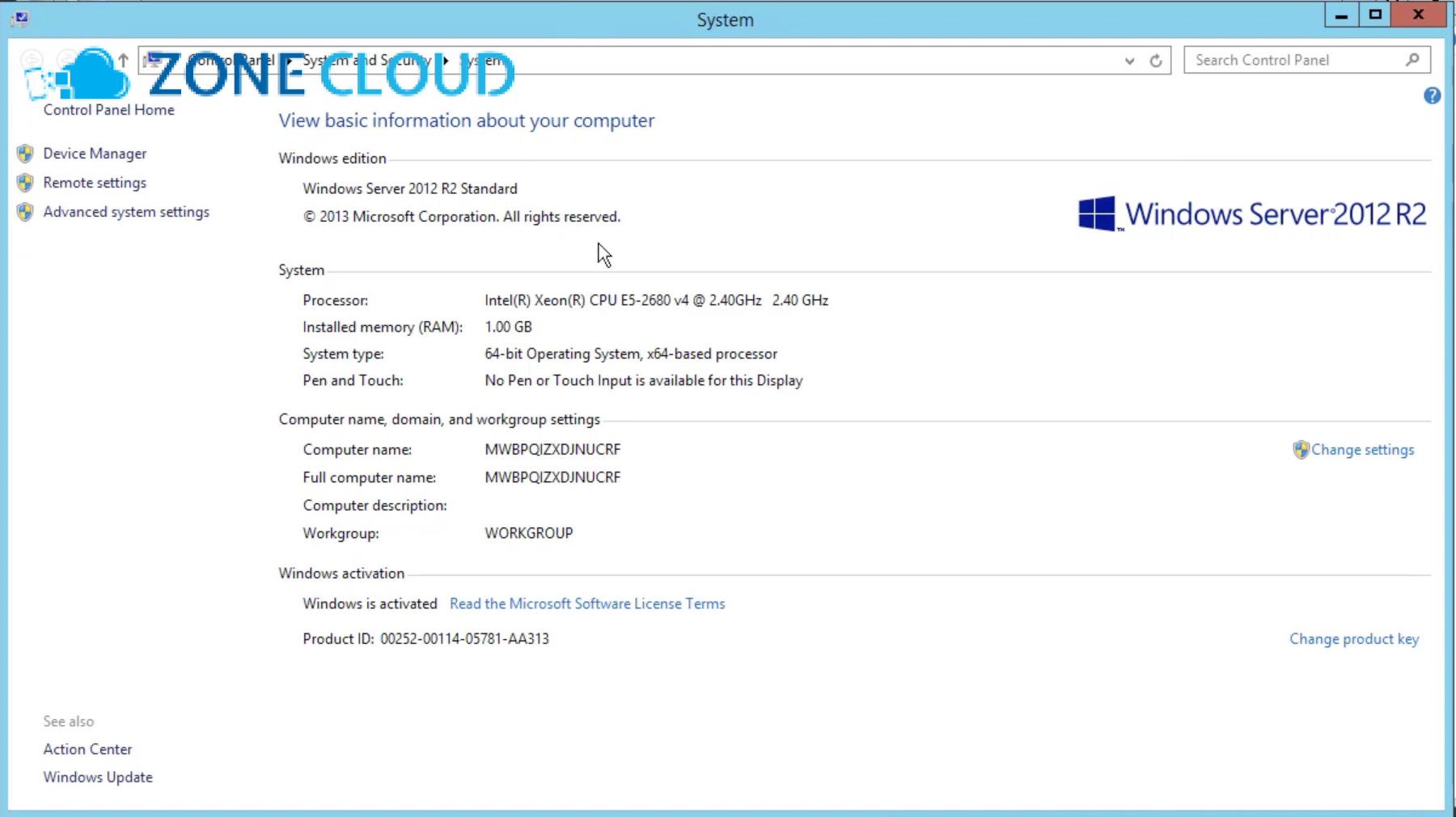Open Help via the blue question mark
This screenshot has width=1456, height=817.
coord(1432,95)
